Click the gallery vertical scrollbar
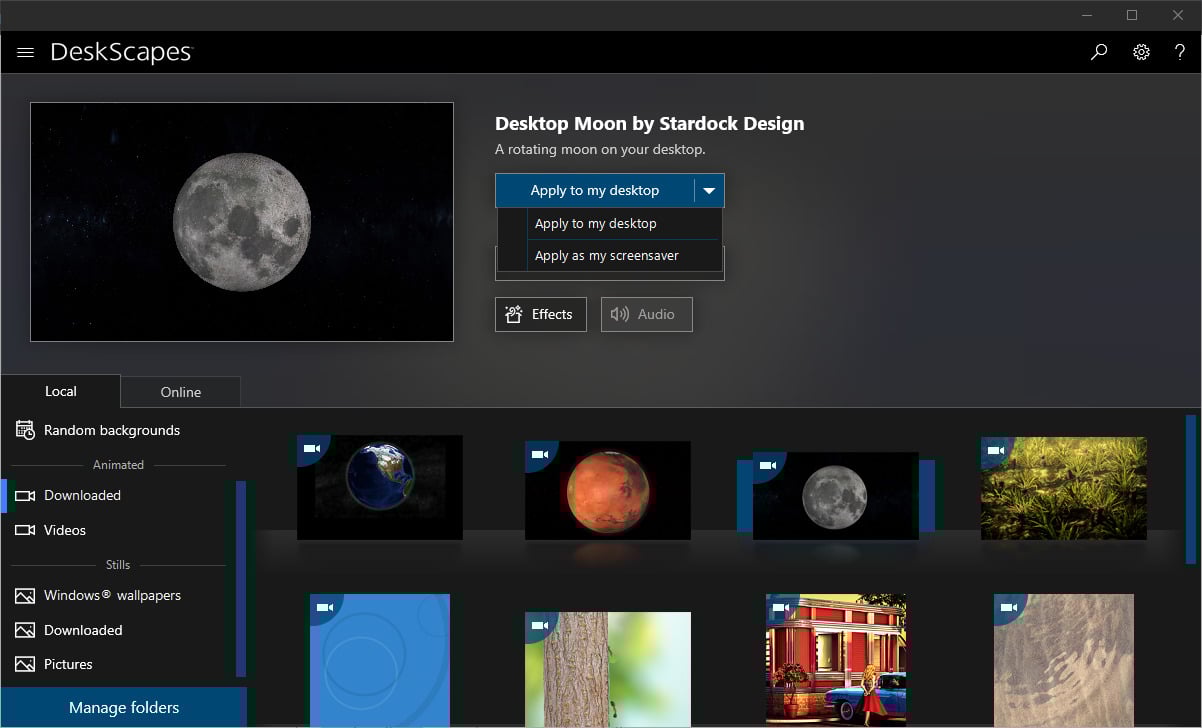The width and height of the screenshot is (1202, 728). tap(1190, 490)
